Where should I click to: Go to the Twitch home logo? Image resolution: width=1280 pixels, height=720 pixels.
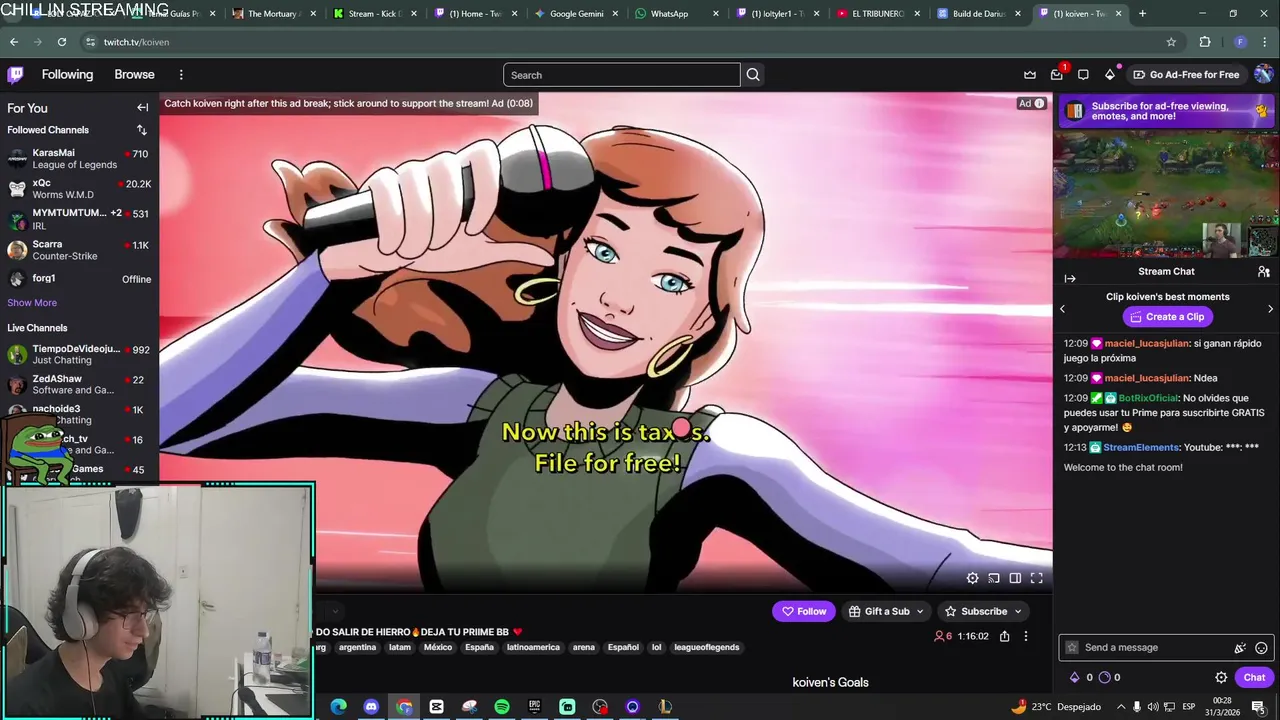coord(15,75)
